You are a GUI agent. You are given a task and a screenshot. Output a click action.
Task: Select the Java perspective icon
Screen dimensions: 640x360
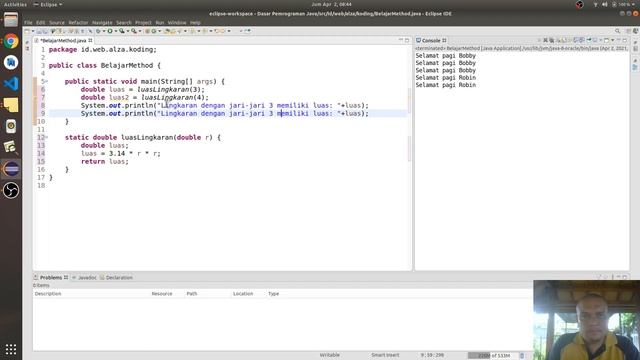(x=636, y=31)
